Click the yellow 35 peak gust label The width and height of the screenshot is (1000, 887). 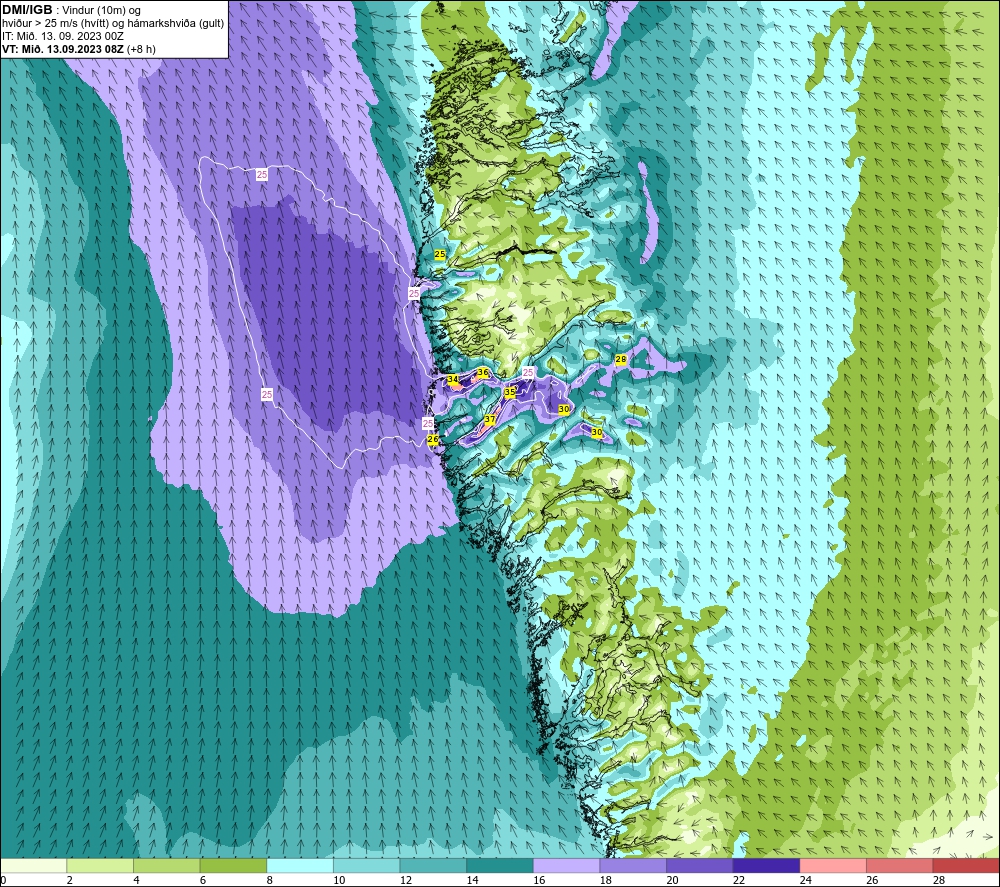(x=510, y=392)
